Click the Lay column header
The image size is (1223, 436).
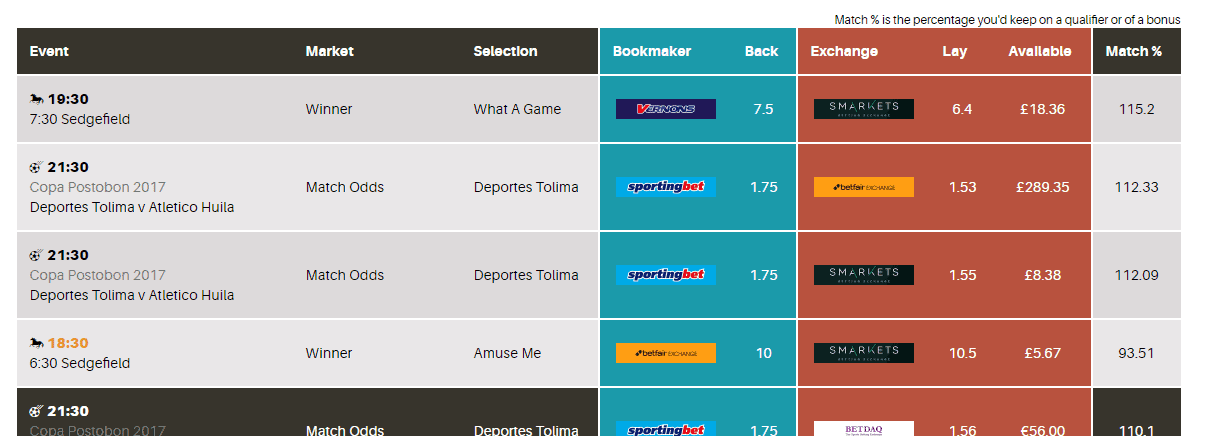tap(954, 51)
